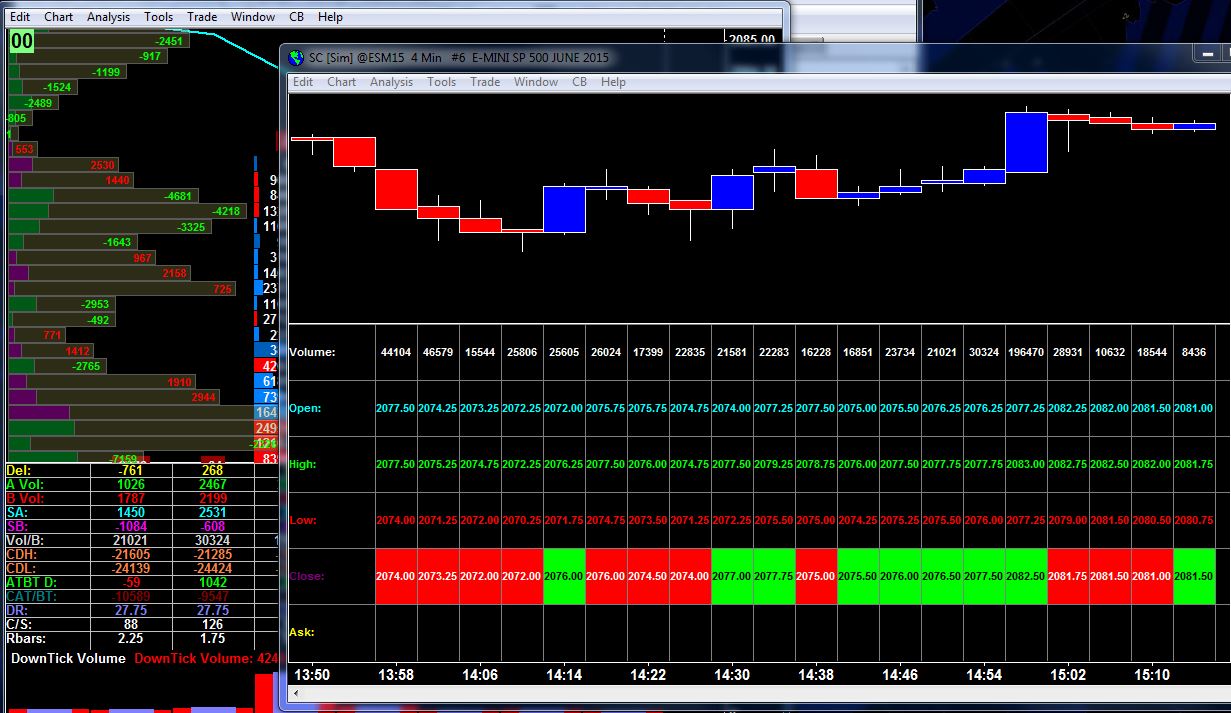Select the Low cell 2070.25
The height and width of the screenshot is (713, 1231).
click(522, 520)
